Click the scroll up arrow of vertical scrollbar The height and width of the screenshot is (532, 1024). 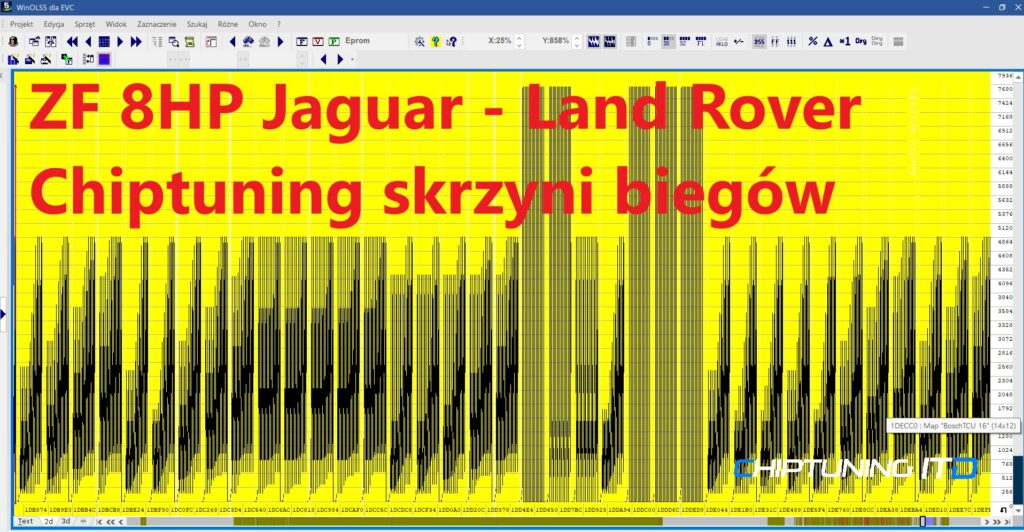1018,76
